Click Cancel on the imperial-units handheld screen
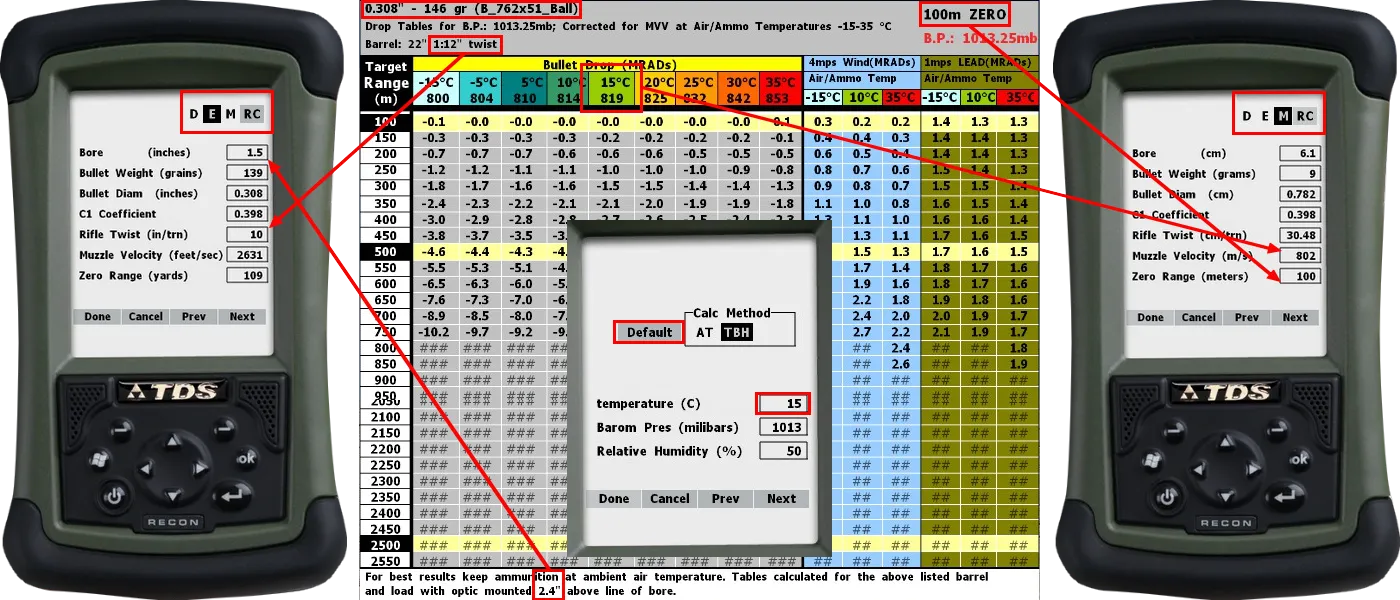The width and height of the screenshot is (1400, 600). 146,316
